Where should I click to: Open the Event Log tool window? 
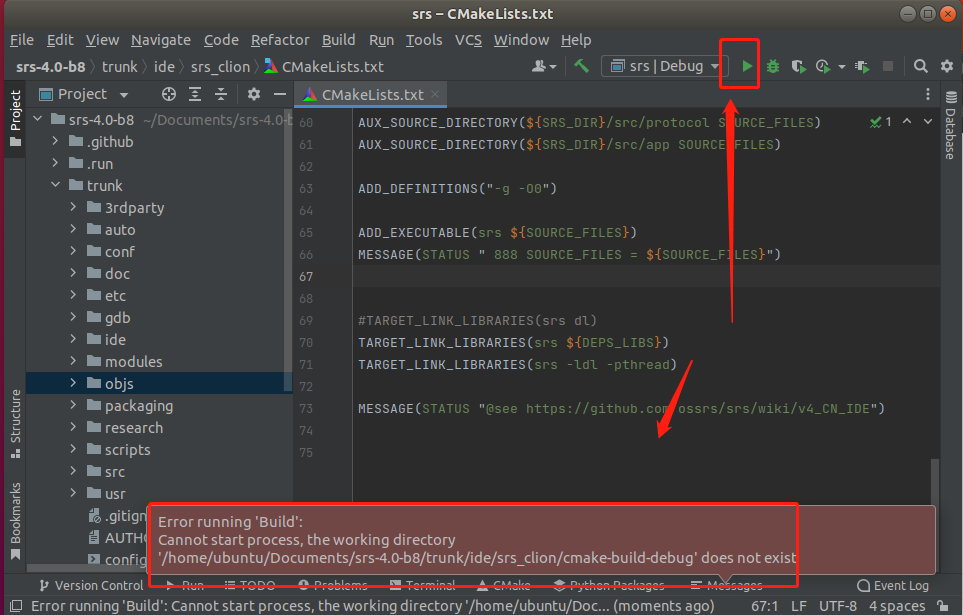pyautogui.click(x=893, y=586)
